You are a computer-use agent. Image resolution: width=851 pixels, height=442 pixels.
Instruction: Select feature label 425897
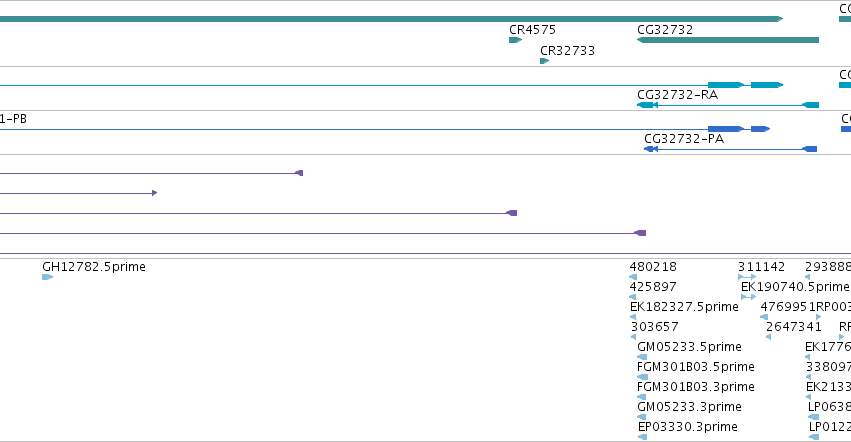[653, 287]
